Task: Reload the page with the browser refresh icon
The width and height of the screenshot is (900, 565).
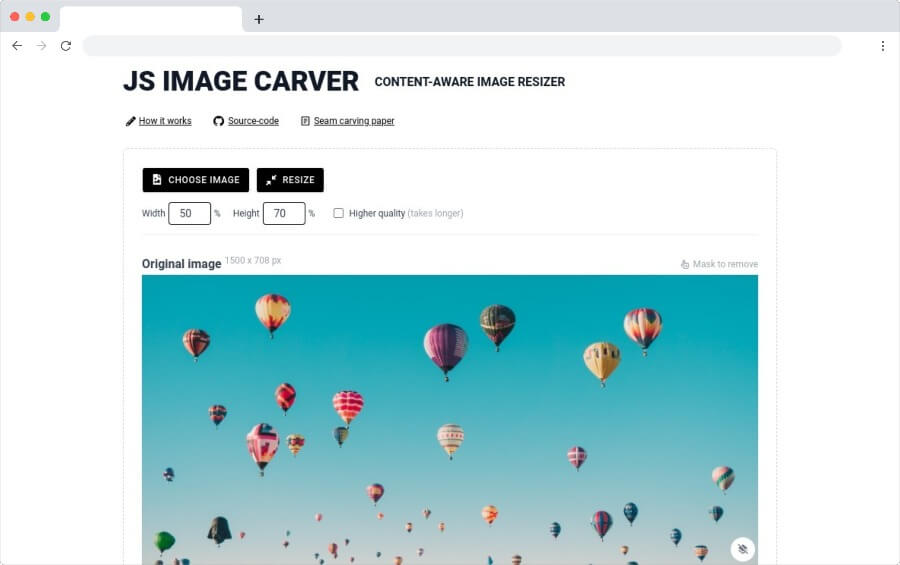Action: [66, 46]
